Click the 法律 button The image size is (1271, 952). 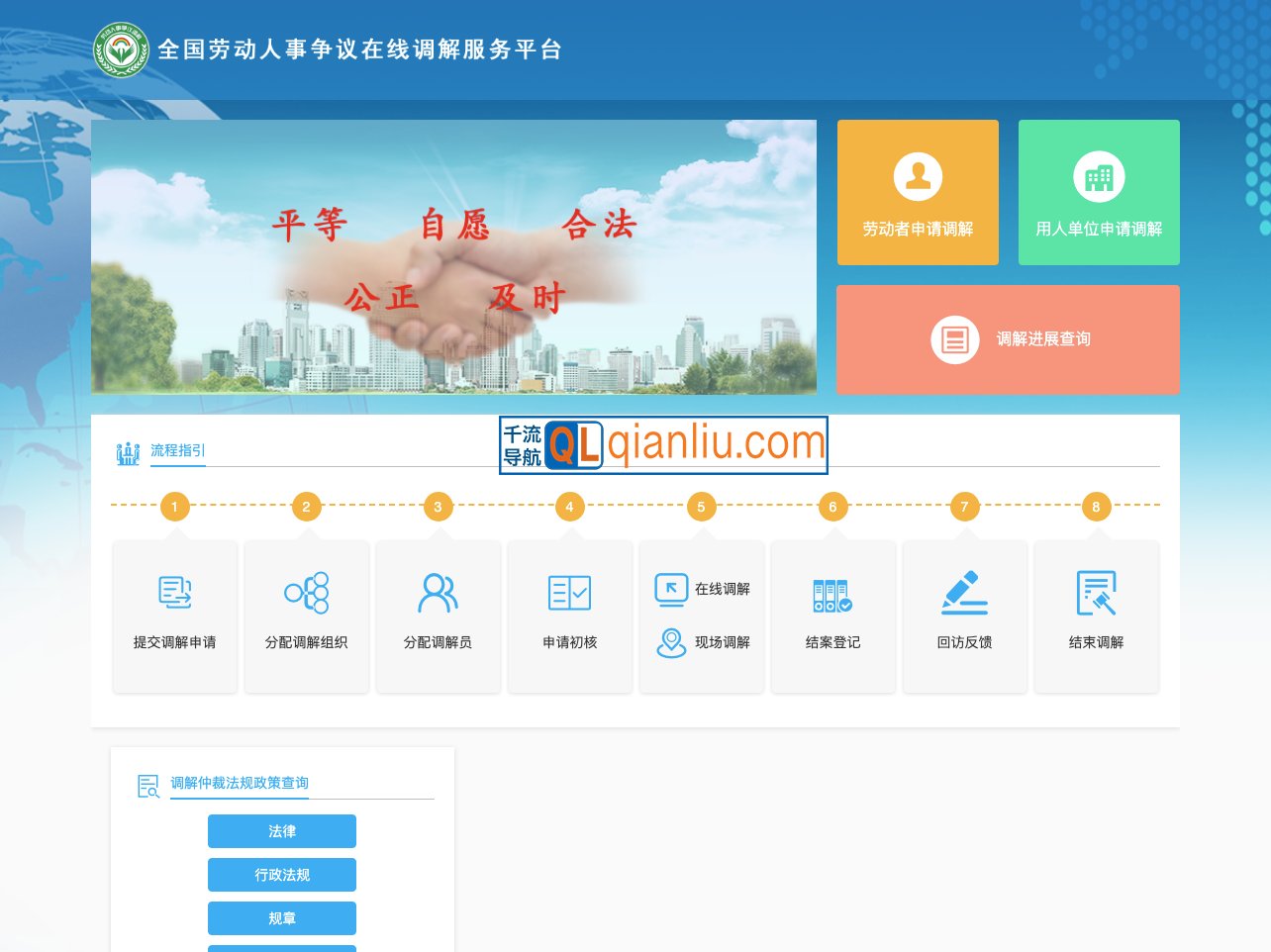tap(281, 830)
